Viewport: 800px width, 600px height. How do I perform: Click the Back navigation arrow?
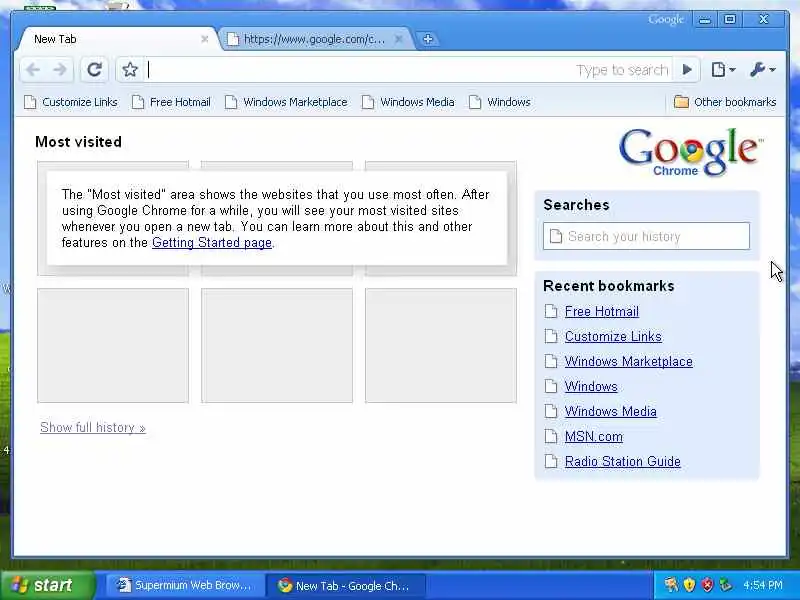pyautogui.click(x=33, y=69)
